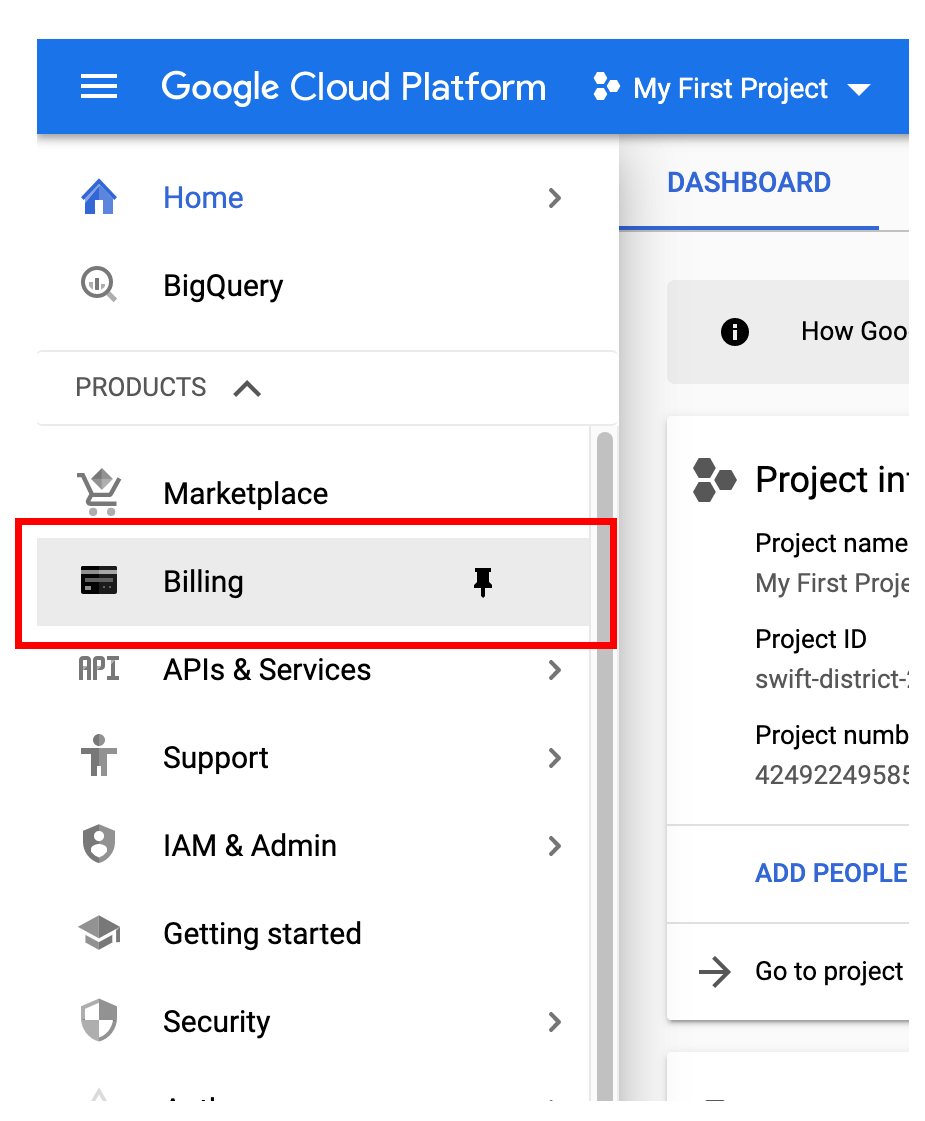
Task: Click the BigQuery magnifier icon
Action: 99,285
